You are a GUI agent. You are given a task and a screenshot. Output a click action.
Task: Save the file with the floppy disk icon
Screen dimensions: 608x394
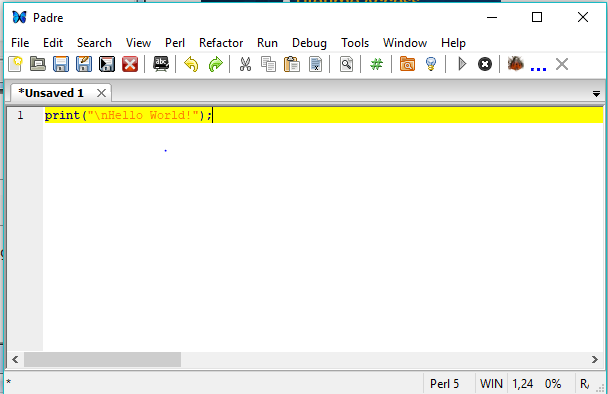[61, 64]
